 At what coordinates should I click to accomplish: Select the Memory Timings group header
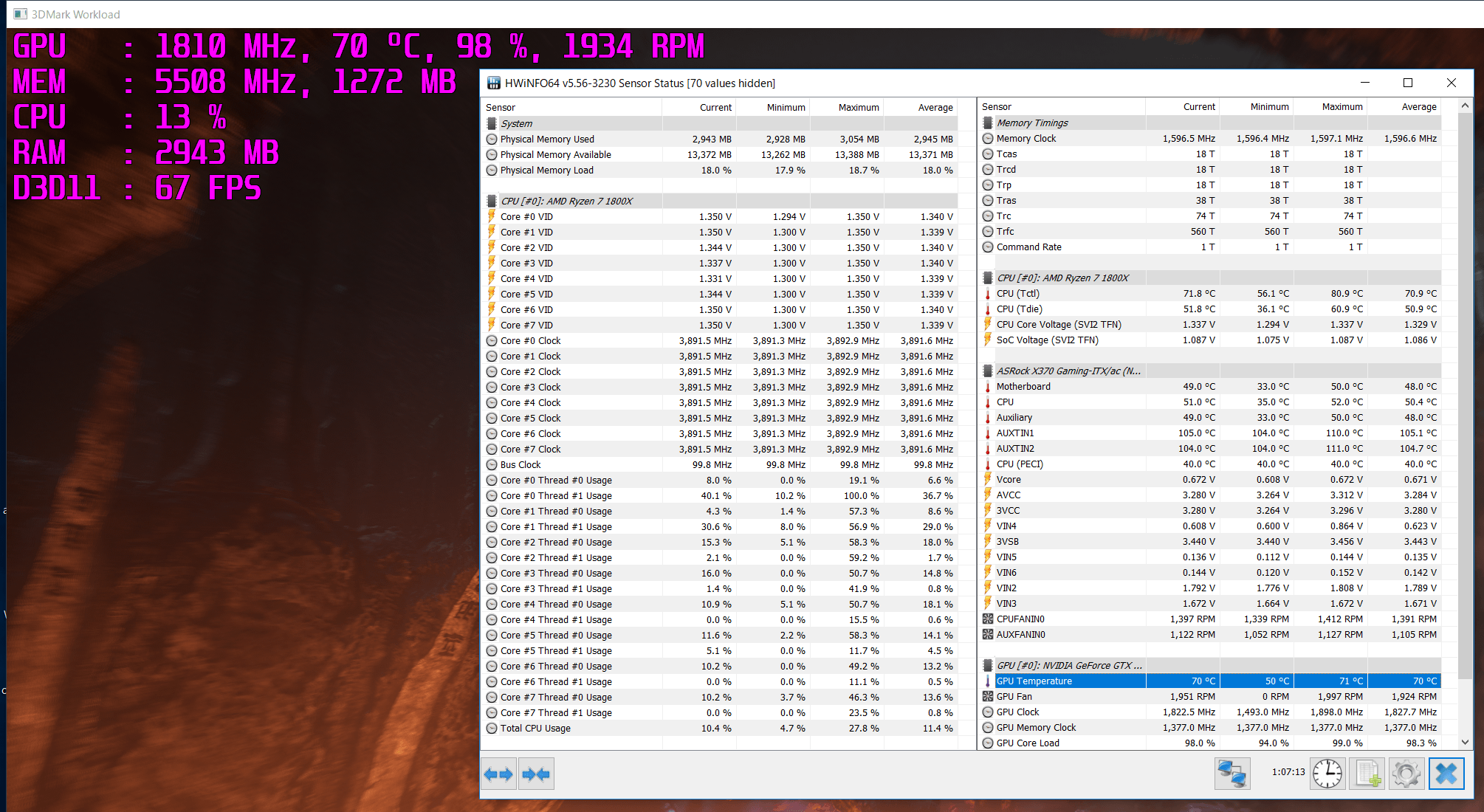coord(1031,123)
